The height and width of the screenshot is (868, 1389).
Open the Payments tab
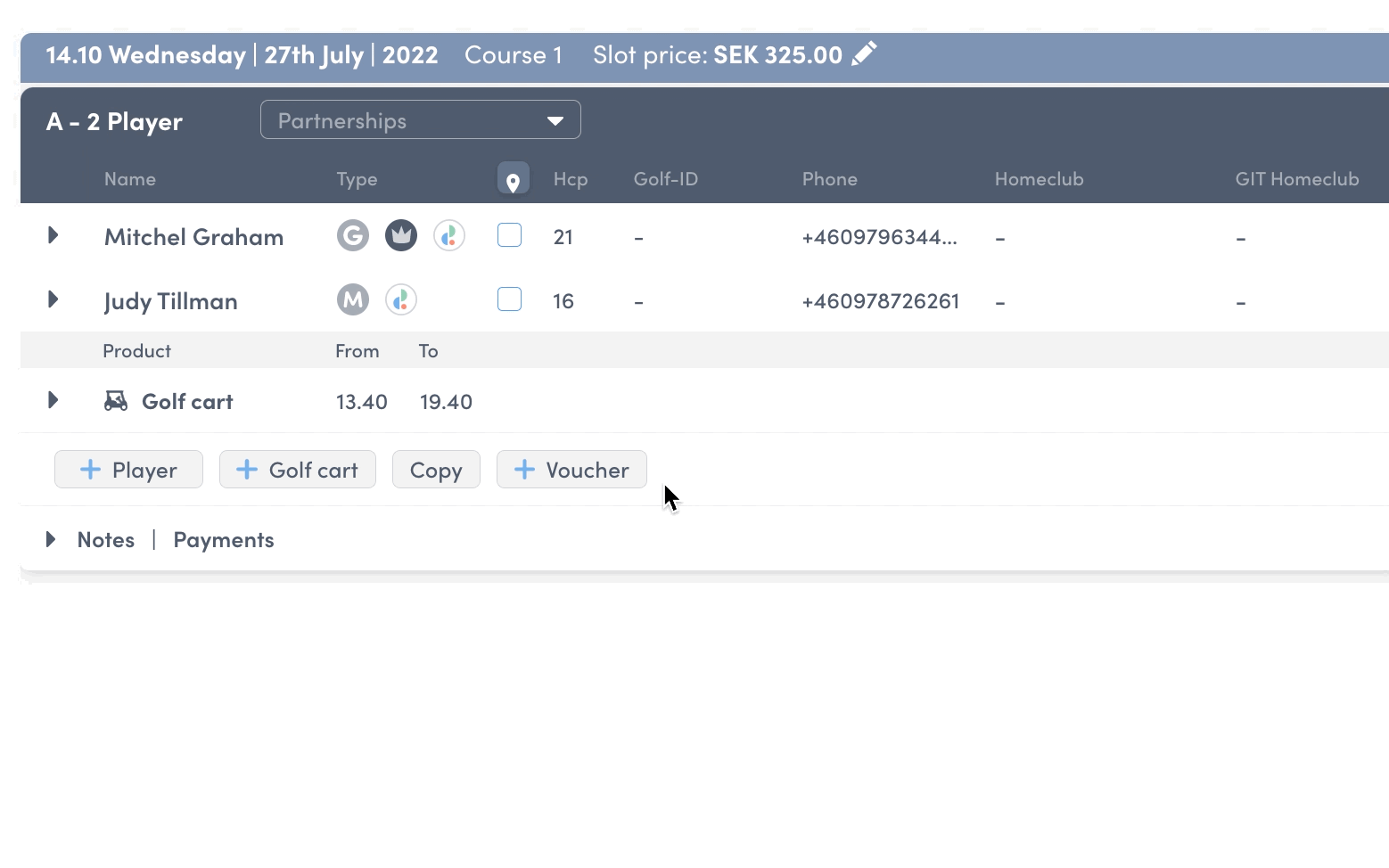(x=224, y=540)
